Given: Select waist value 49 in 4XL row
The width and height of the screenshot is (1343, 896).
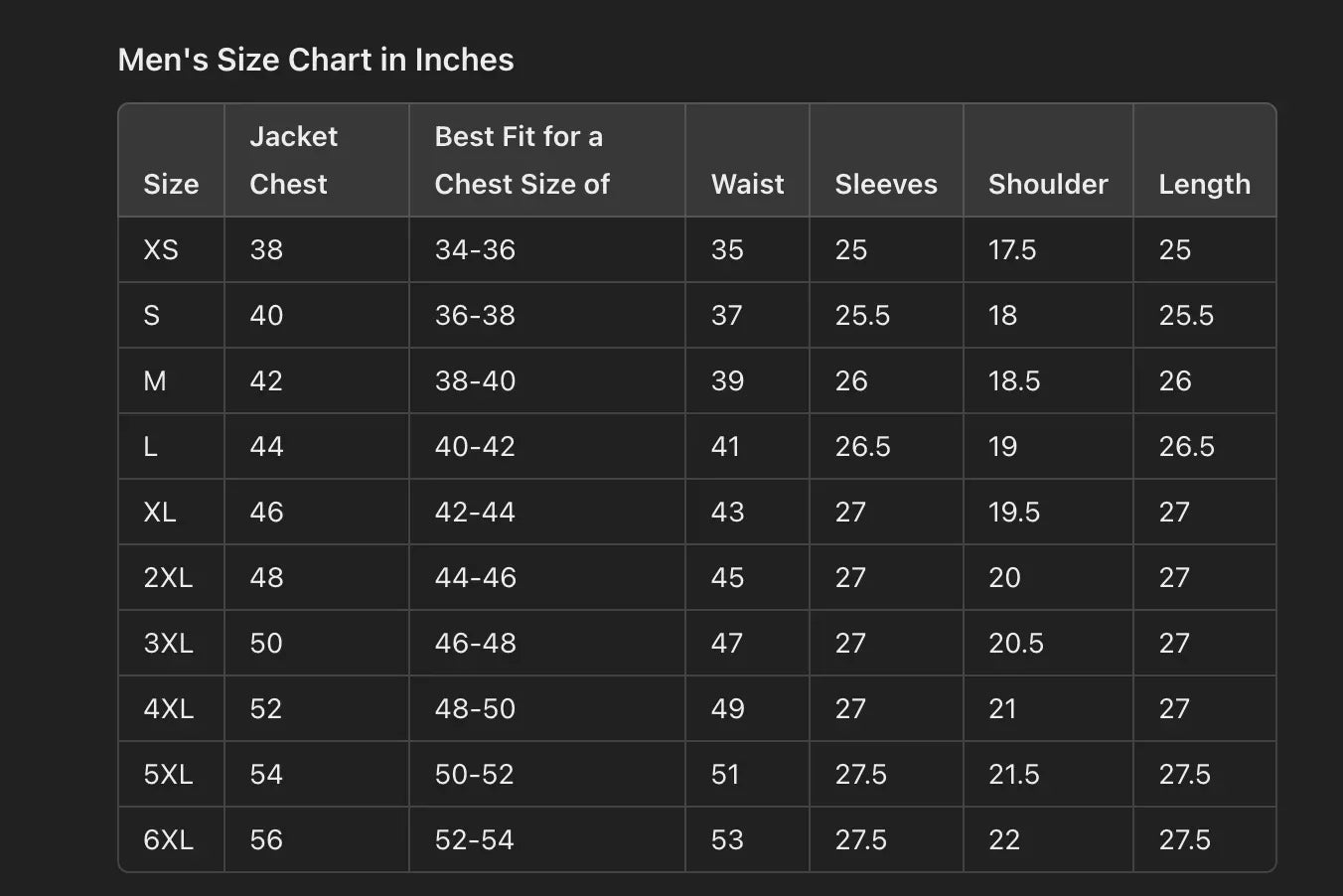Looking at the screenshot, I should click(727, 708).
